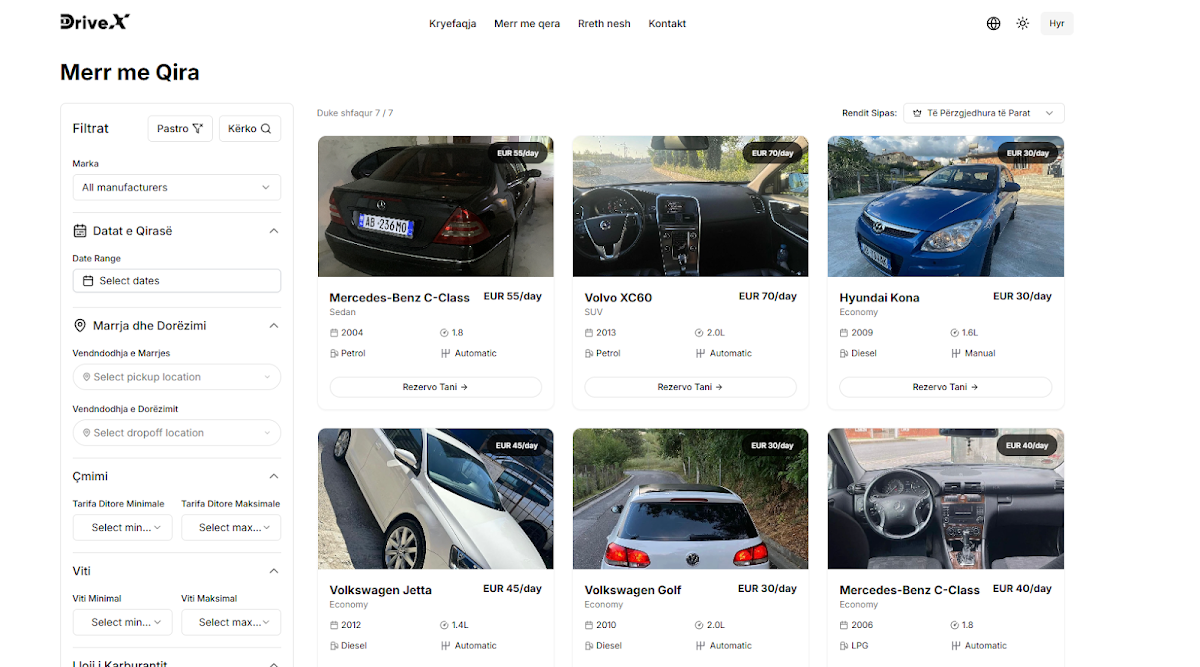
Task: Click the engine gauge icon on Volvo 2.0L
Action: coord(699,333)
